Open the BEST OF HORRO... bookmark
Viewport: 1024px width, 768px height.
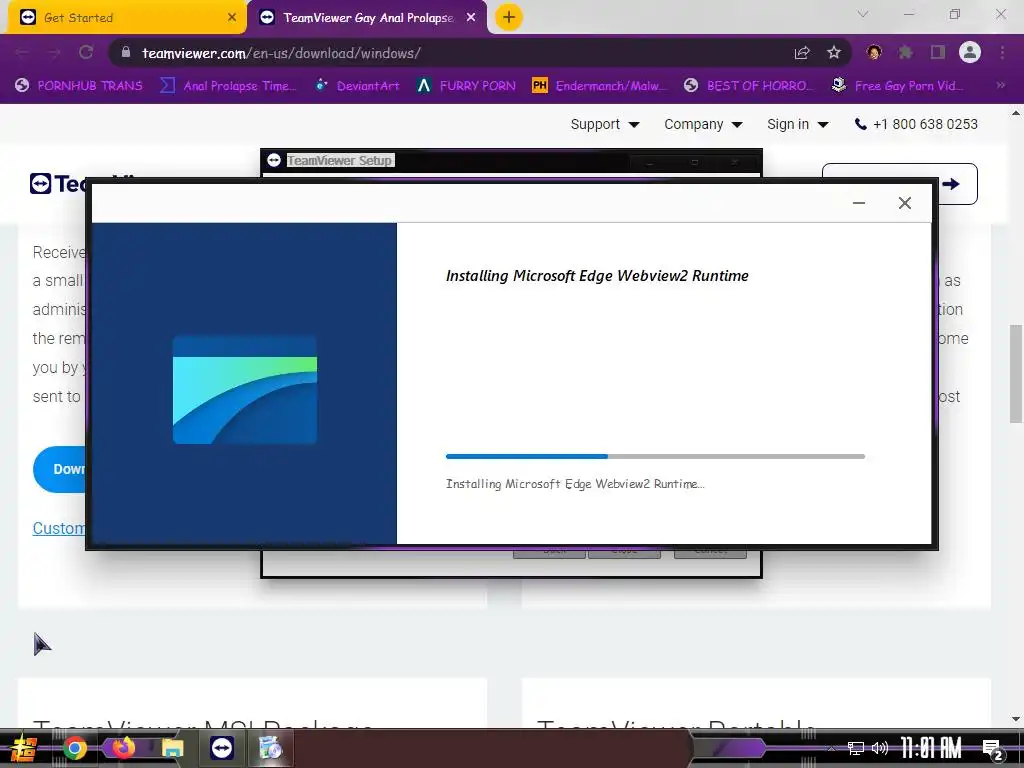click(749, 86)
